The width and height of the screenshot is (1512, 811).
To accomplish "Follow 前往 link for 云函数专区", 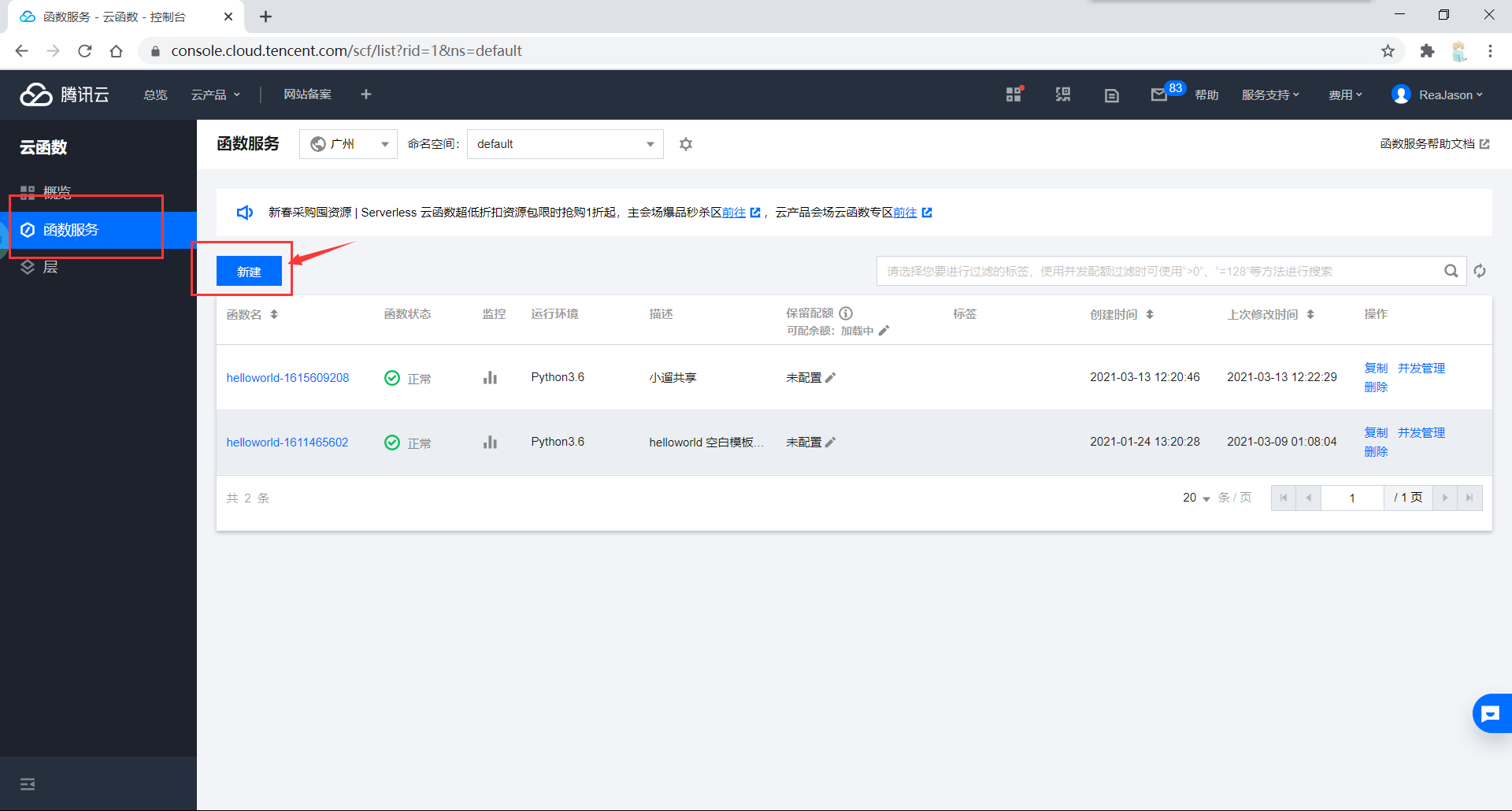I will (905, 213).
